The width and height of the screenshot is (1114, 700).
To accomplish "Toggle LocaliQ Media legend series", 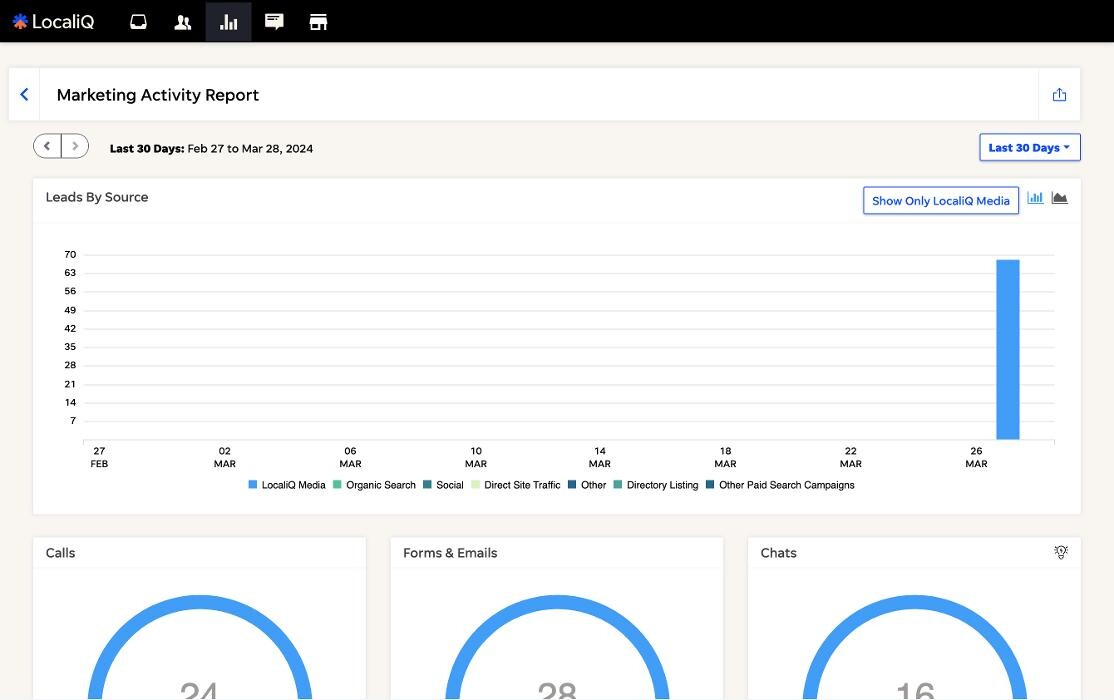I will point(287,485).
